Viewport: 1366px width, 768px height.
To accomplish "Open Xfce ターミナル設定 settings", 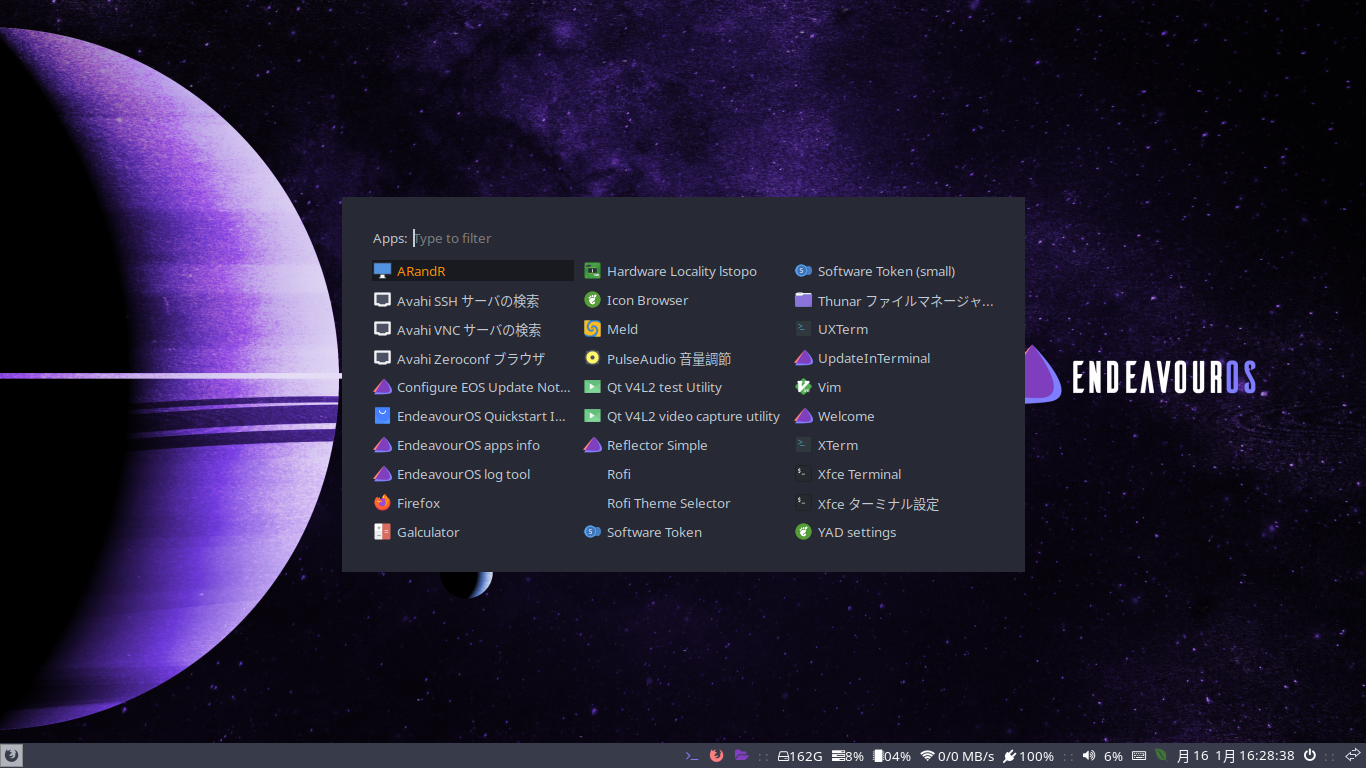I will pyautogui.click(x=894, y=503).
